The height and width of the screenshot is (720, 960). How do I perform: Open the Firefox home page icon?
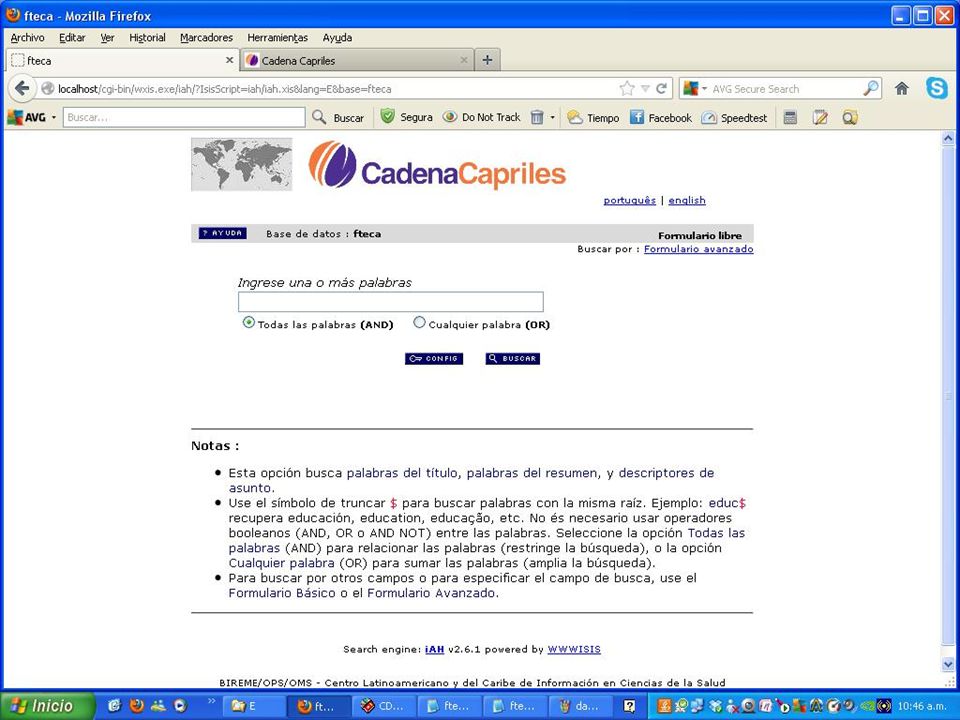pyautogui.click(x=902, y=89)
